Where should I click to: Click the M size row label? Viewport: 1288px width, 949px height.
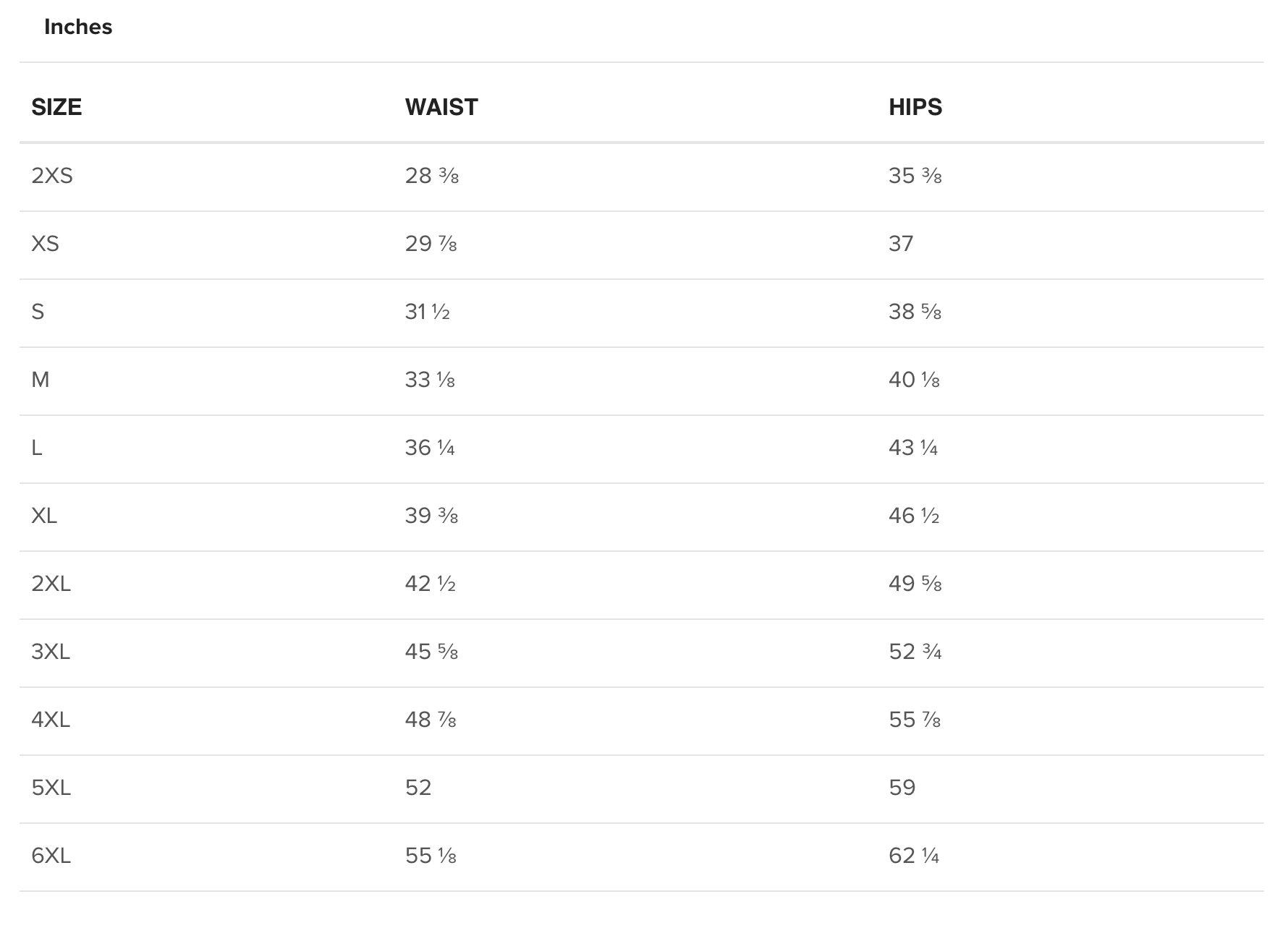[41, 380]
